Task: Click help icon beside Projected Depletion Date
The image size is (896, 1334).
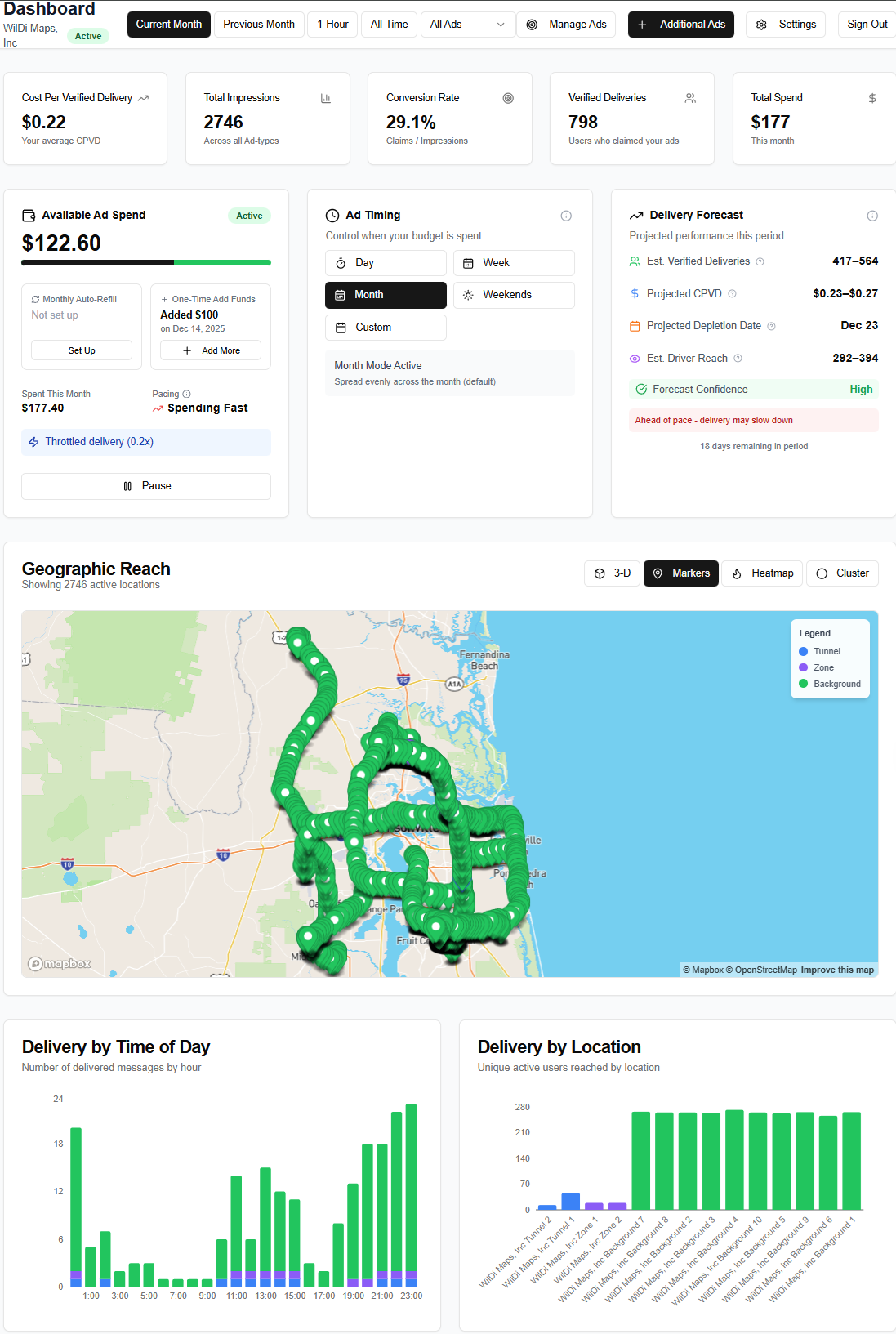Action: [x=772, y=326]
